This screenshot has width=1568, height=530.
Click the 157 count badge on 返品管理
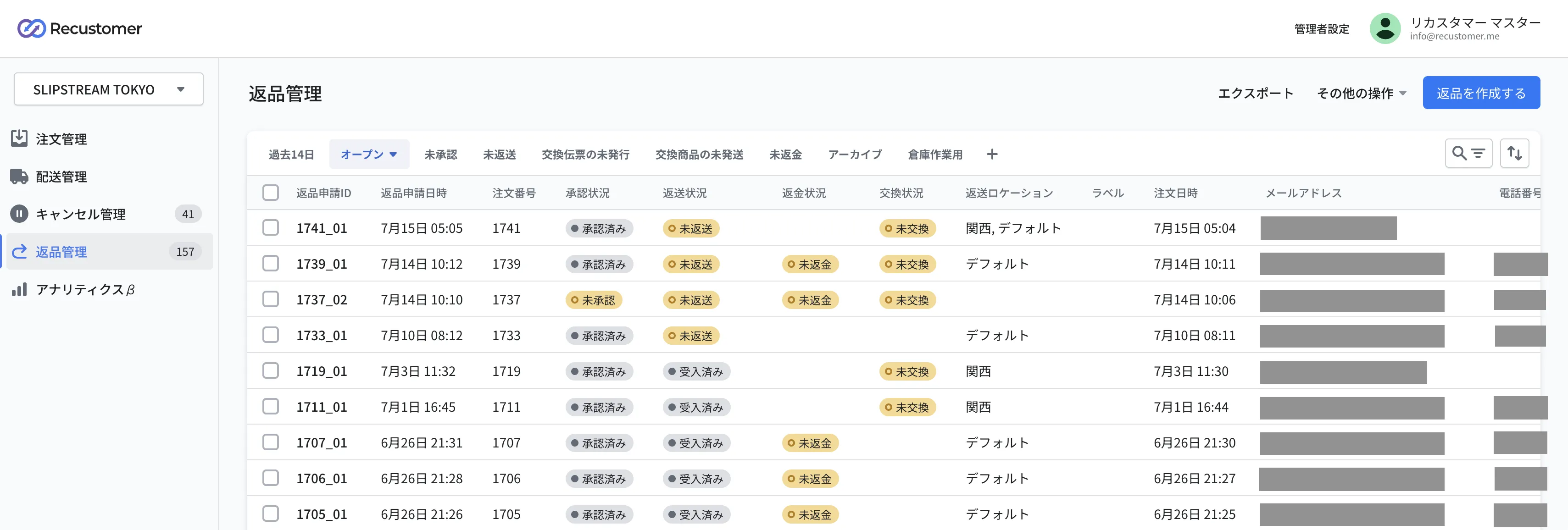185,252
